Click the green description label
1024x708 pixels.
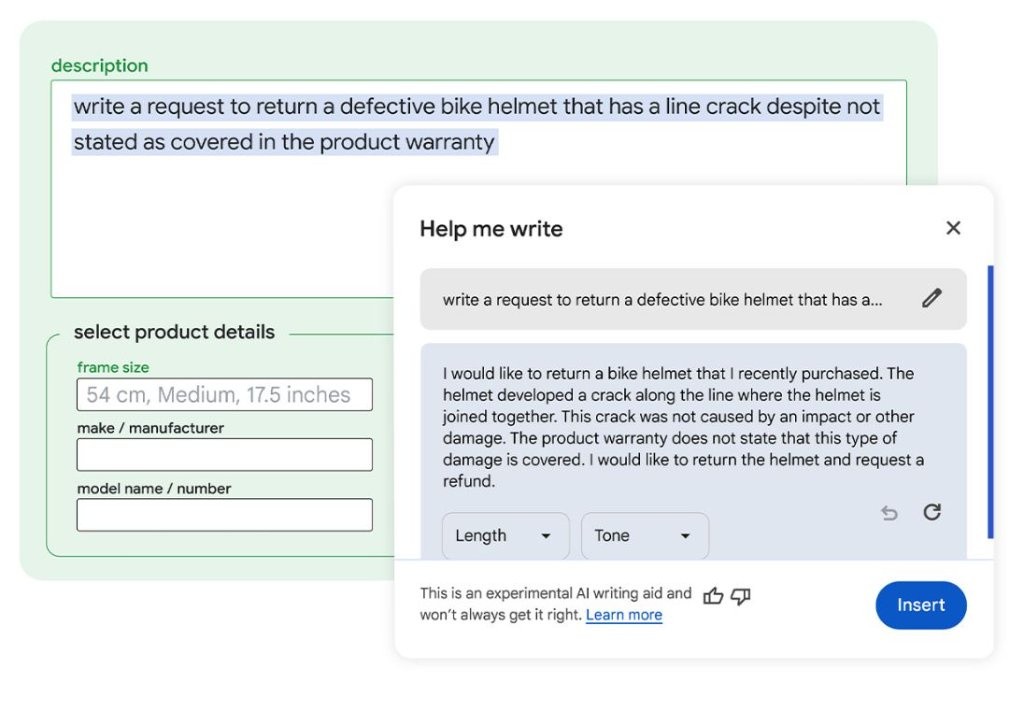(x=99, y=66)
